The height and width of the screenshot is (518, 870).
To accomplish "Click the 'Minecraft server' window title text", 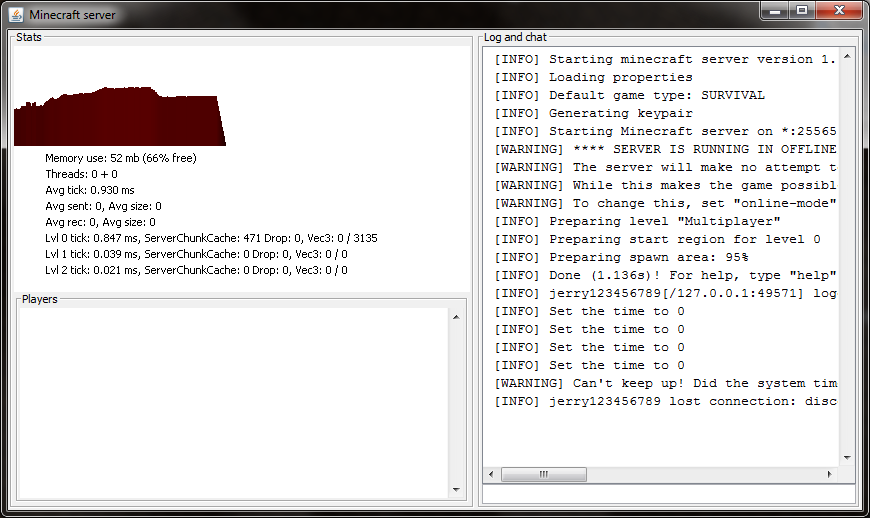I will pos(73,15).
